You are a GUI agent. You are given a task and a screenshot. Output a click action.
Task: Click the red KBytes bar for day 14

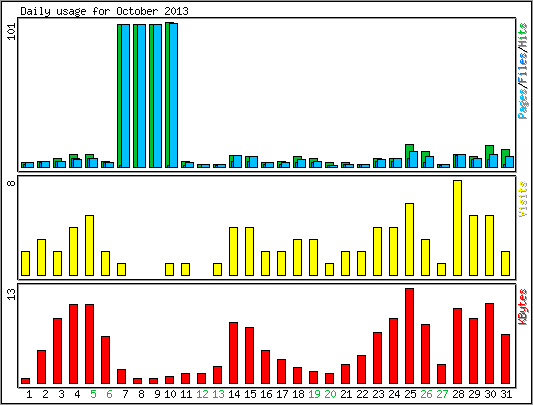pyautogui.click(x=234, y=353)
